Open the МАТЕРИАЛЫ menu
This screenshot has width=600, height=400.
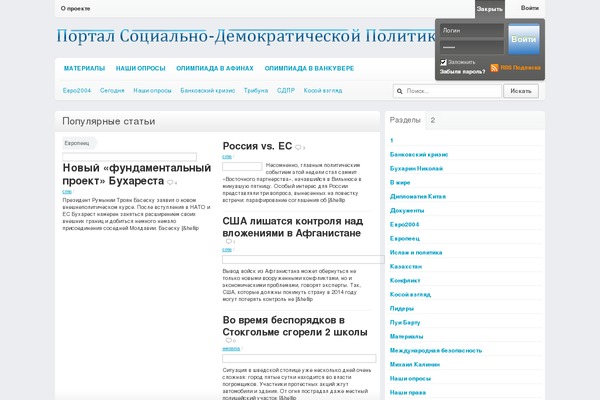(x=84, y=69)
